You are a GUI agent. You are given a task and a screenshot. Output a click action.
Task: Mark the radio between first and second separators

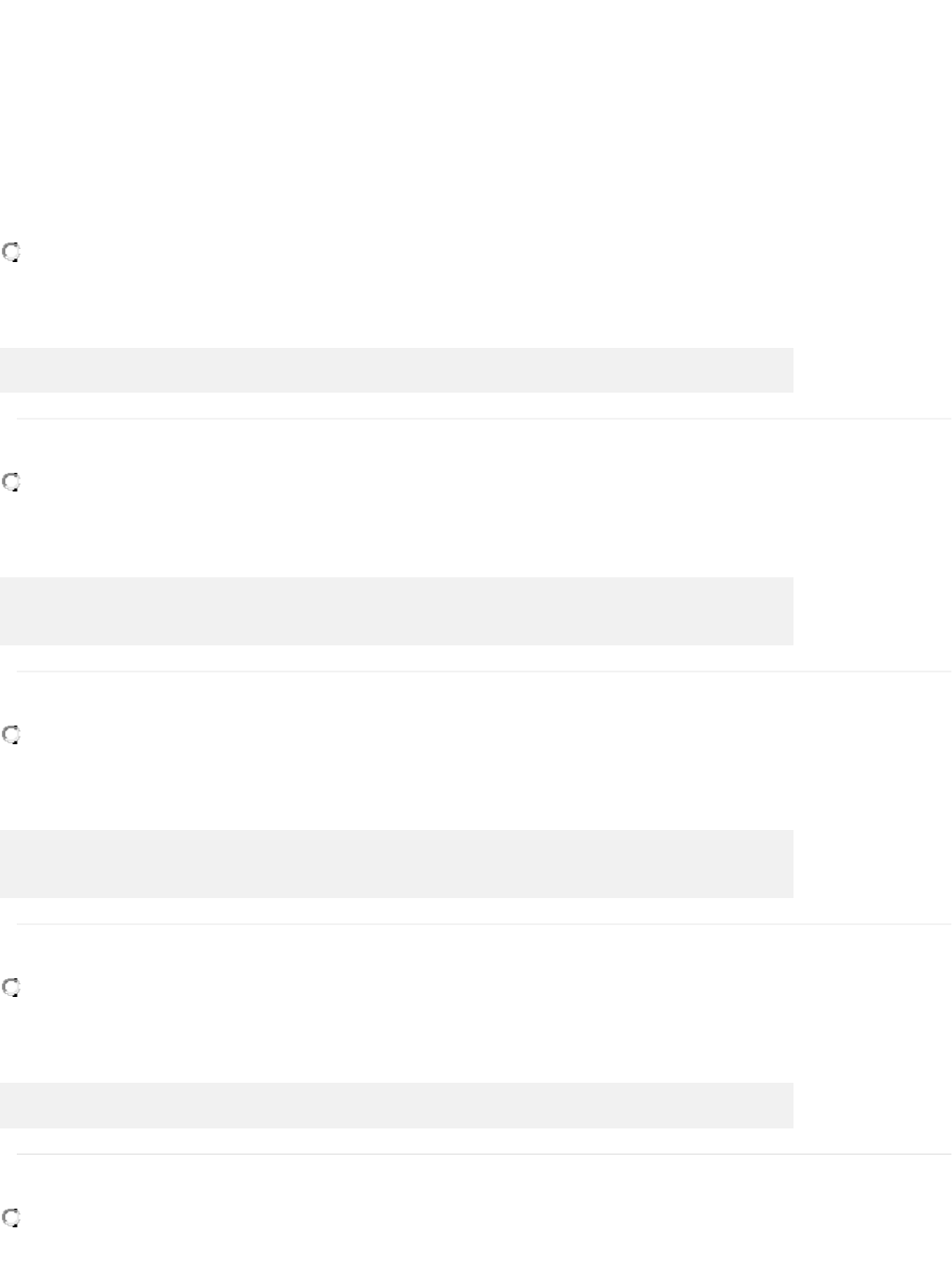click(x=11, y=482)
